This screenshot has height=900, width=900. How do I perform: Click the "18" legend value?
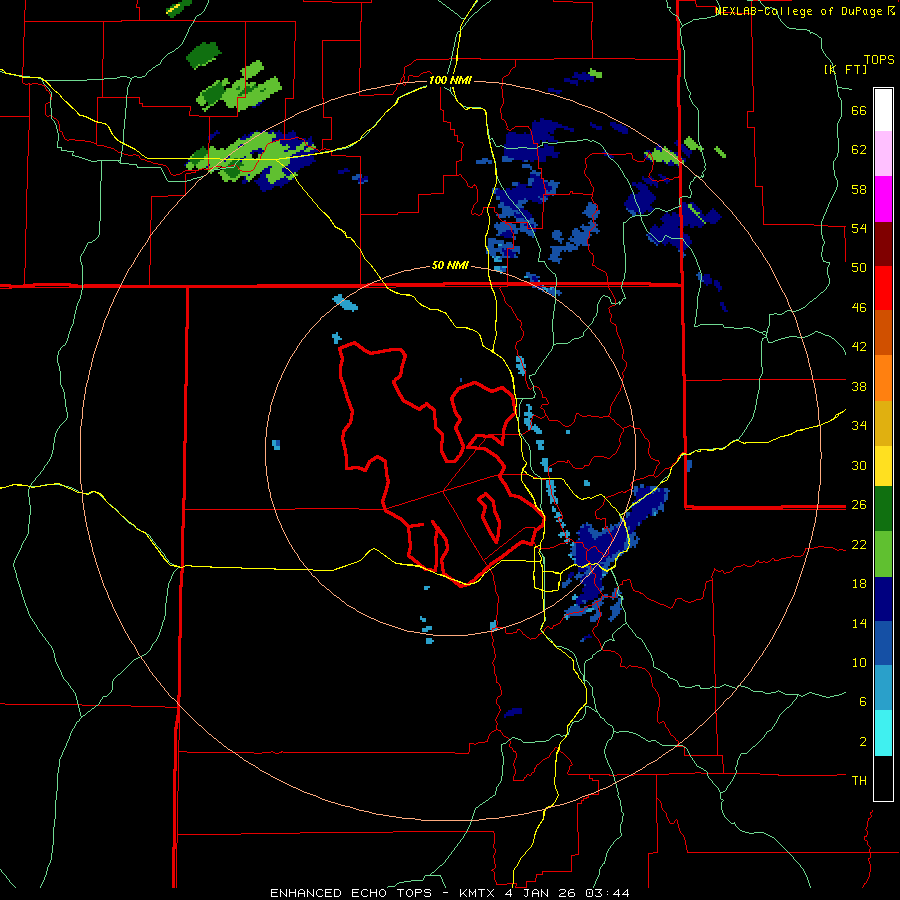[x=859, y=584]
